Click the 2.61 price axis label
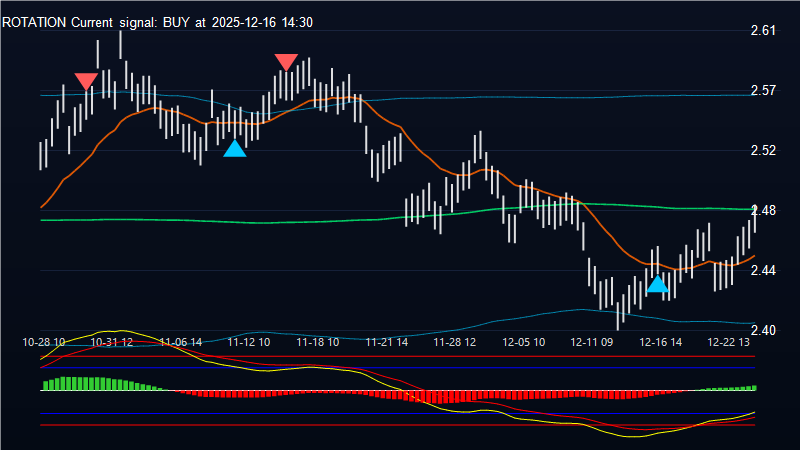Screen dimensions: 800x450 coord(763,31)
